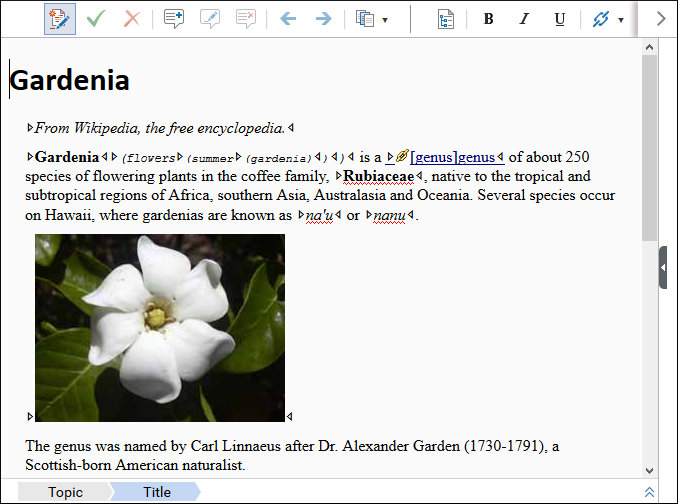
Task: Expand toolbar overflow chevron
Action: (x=661, y=19)
